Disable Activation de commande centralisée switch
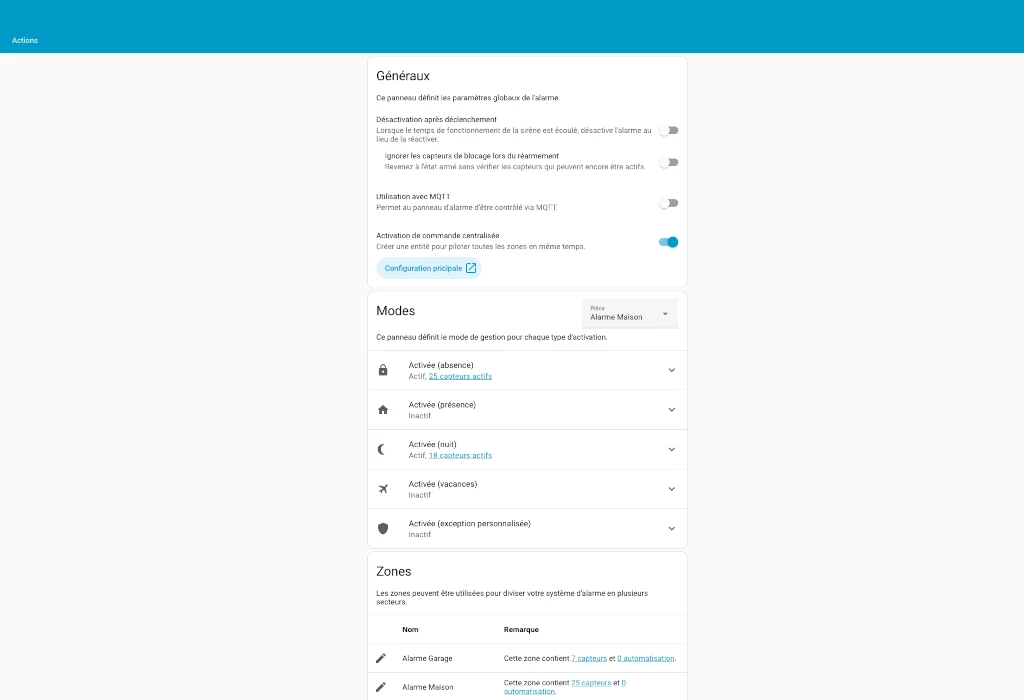 (668, 242)
